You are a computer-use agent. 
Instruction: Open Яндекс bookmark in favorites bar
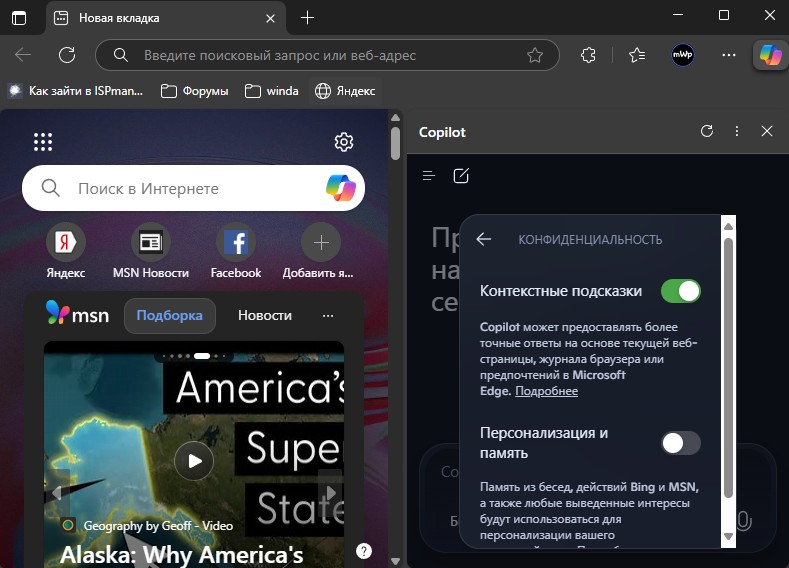coord(345,91)
